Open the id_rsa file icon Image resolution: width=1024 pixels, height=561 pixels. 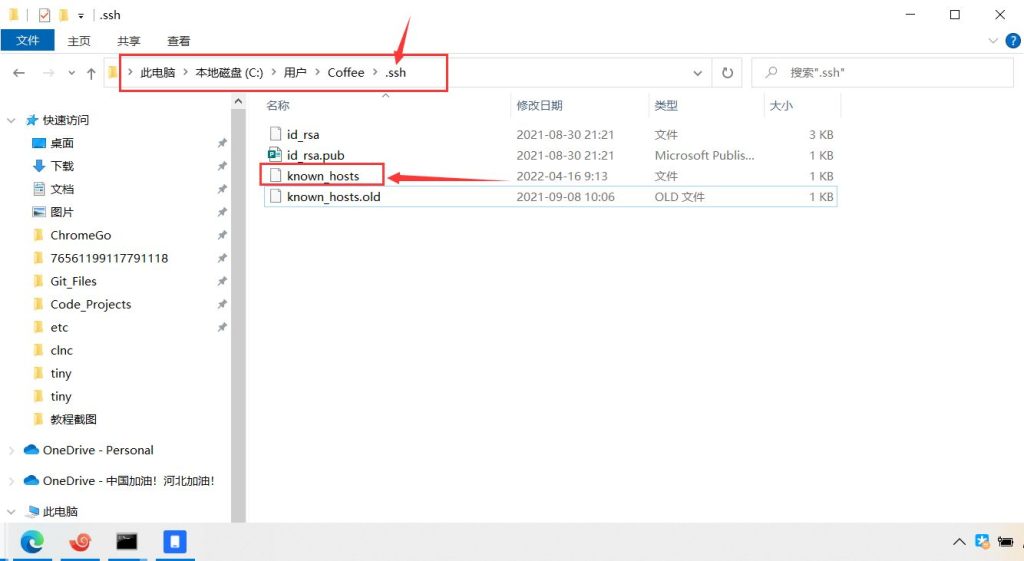(x=275, y=134)
